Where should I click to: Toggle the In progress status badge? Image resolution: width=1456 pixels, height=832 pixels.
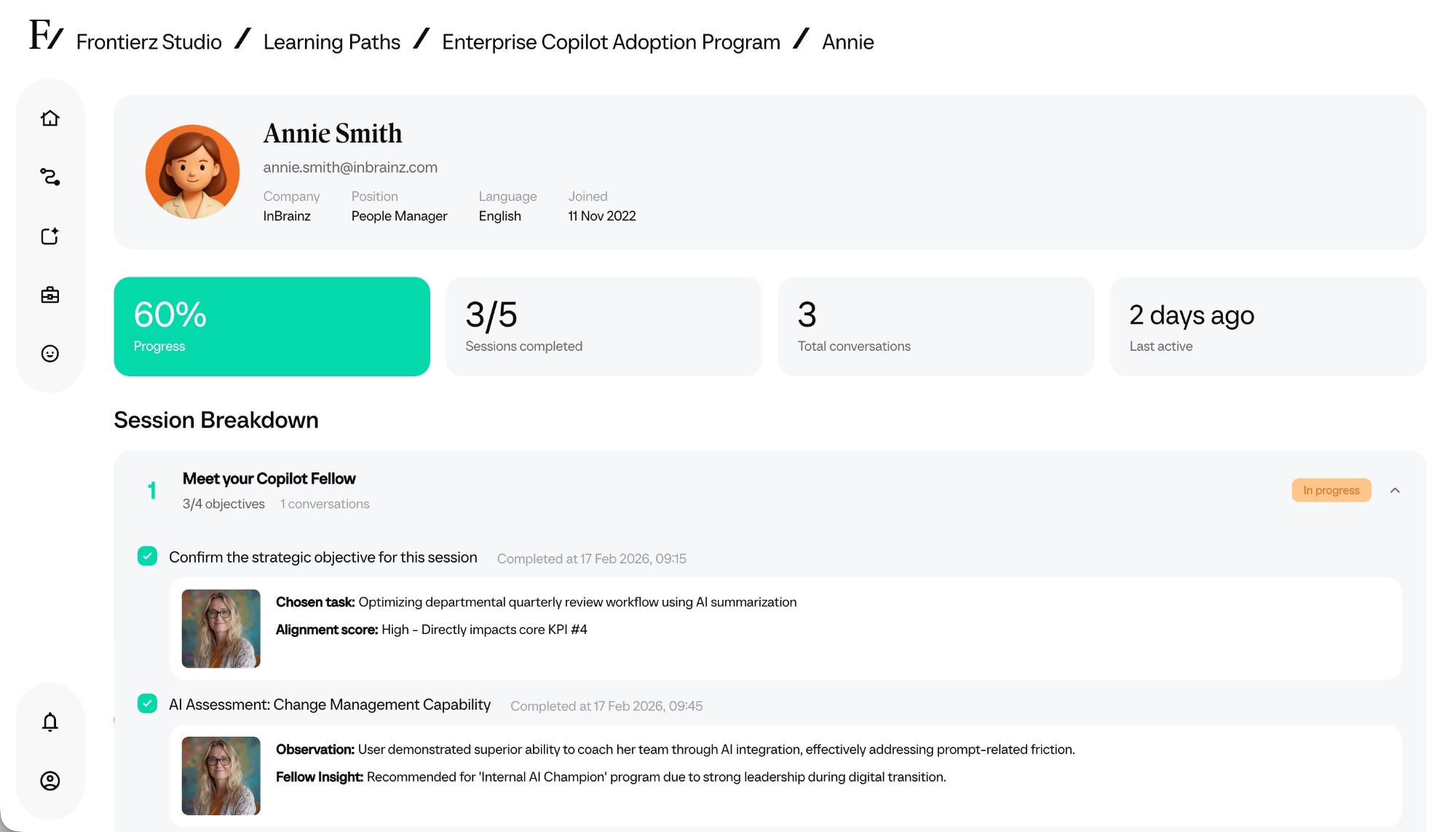pyautogui.click(x=1331, y=490)
